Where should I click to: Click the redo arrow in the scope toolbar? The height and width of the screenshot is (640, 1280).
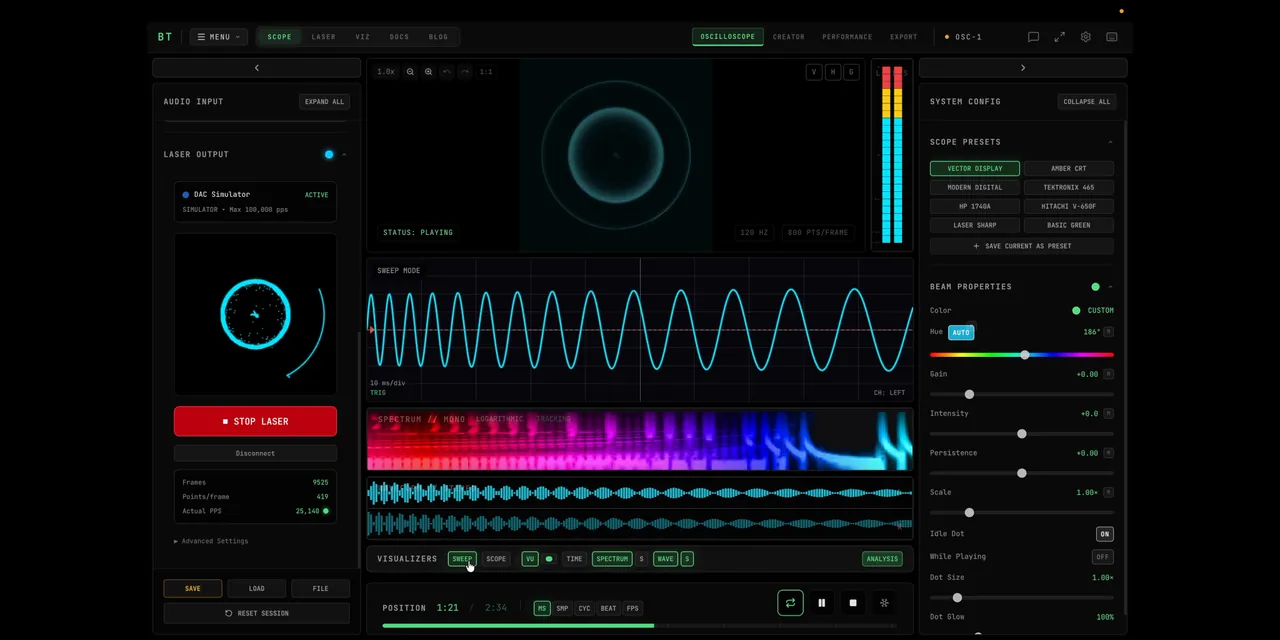[465, 72]
